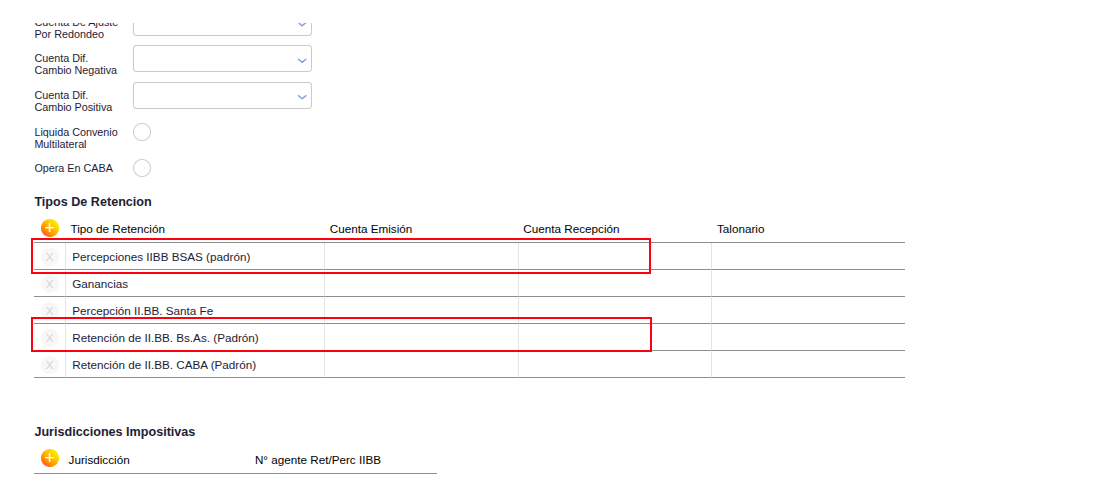Select the Retención de II.BB. CABA (Padrón) text

tap(164, 365)
